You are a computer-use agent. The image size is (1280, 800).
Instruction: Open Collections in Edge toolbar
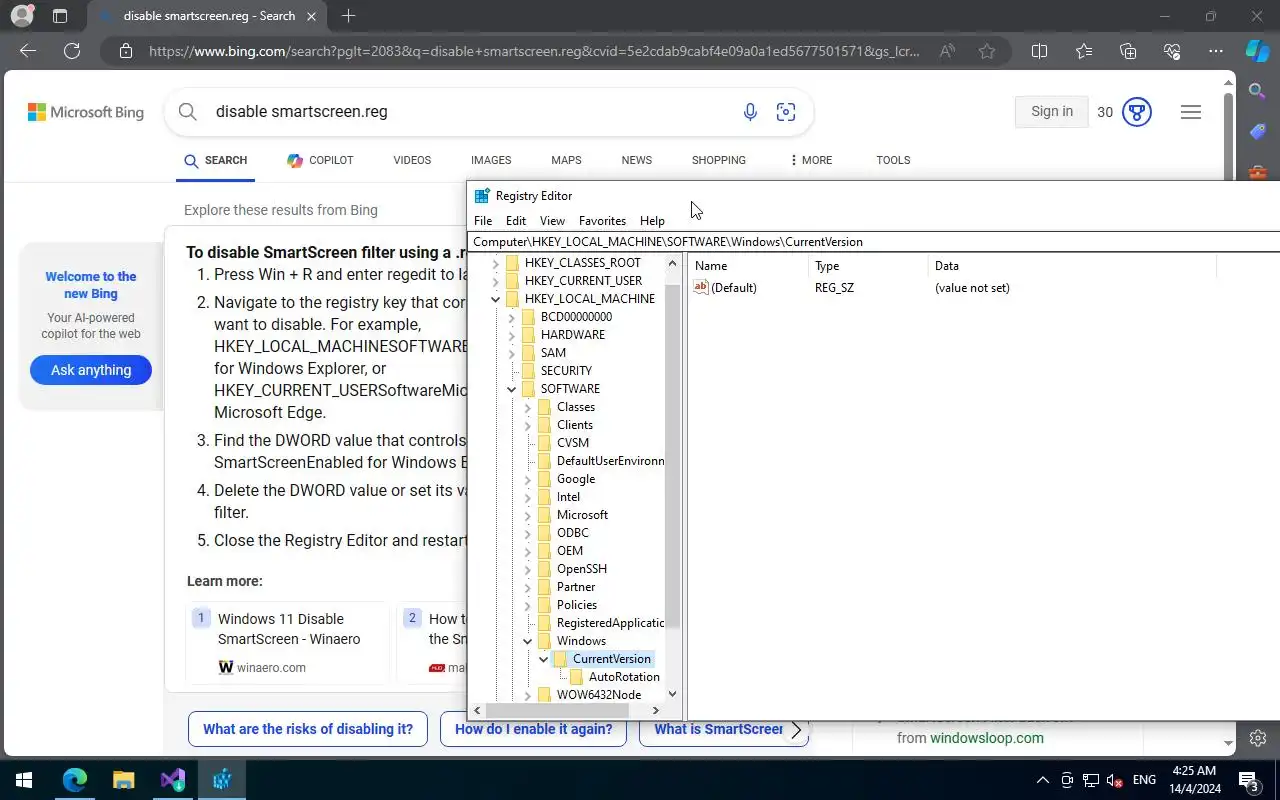tap(1128, 51)
